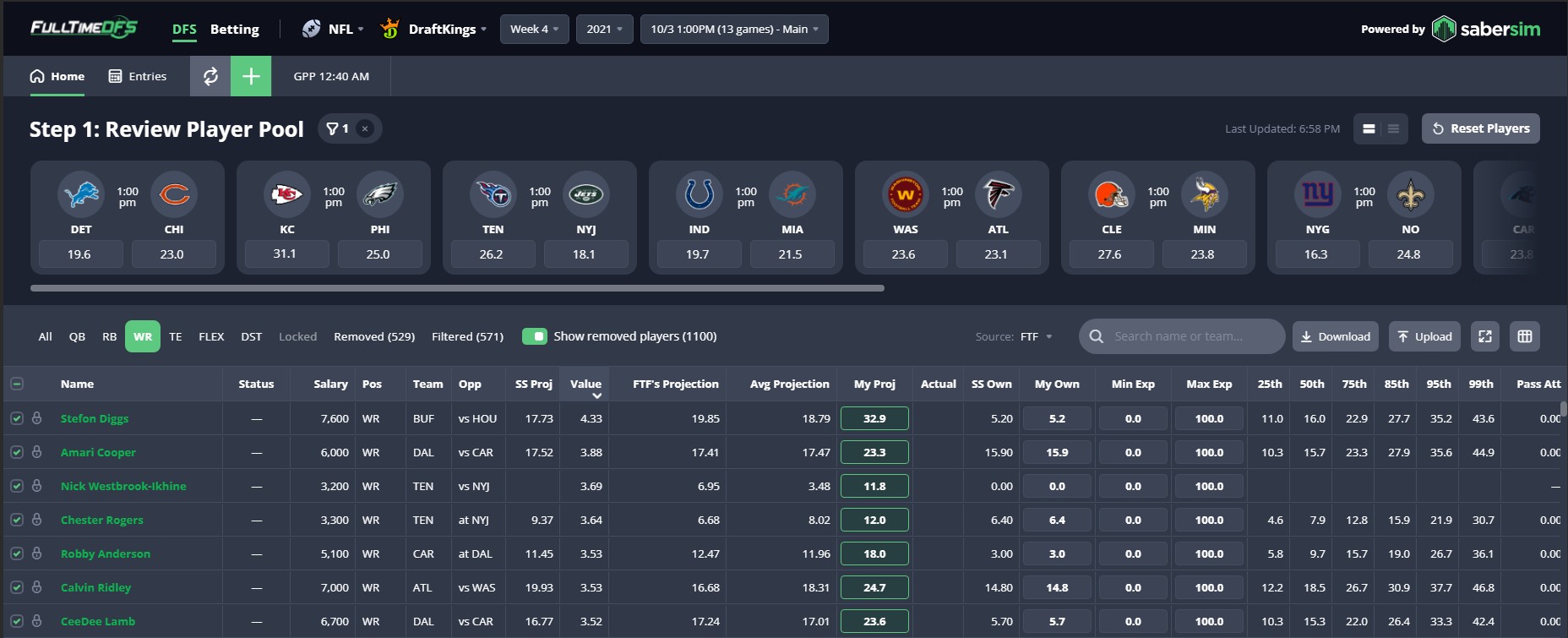Open the GPP 12:40 AM build tab

click(331, 76)
